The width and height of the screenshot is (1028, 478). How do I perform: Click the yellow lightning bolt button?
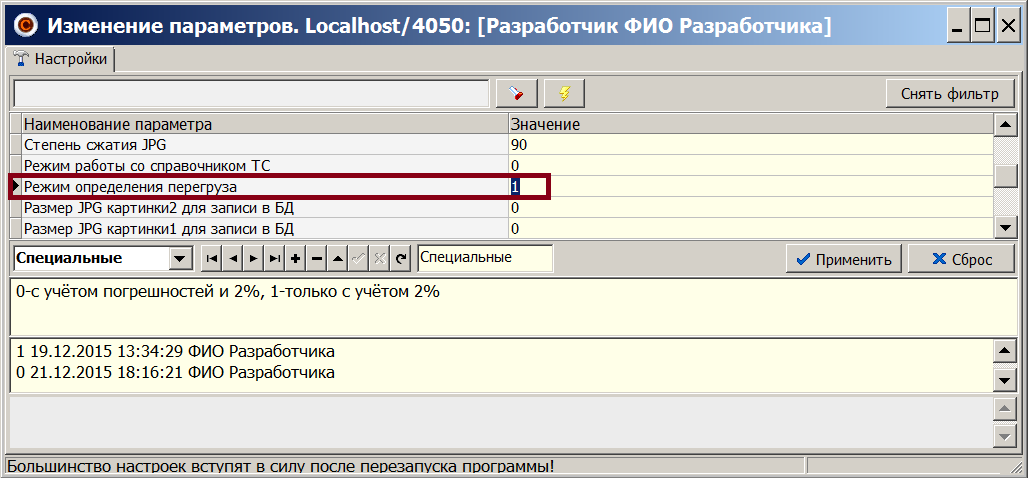(x=564, y=94)
